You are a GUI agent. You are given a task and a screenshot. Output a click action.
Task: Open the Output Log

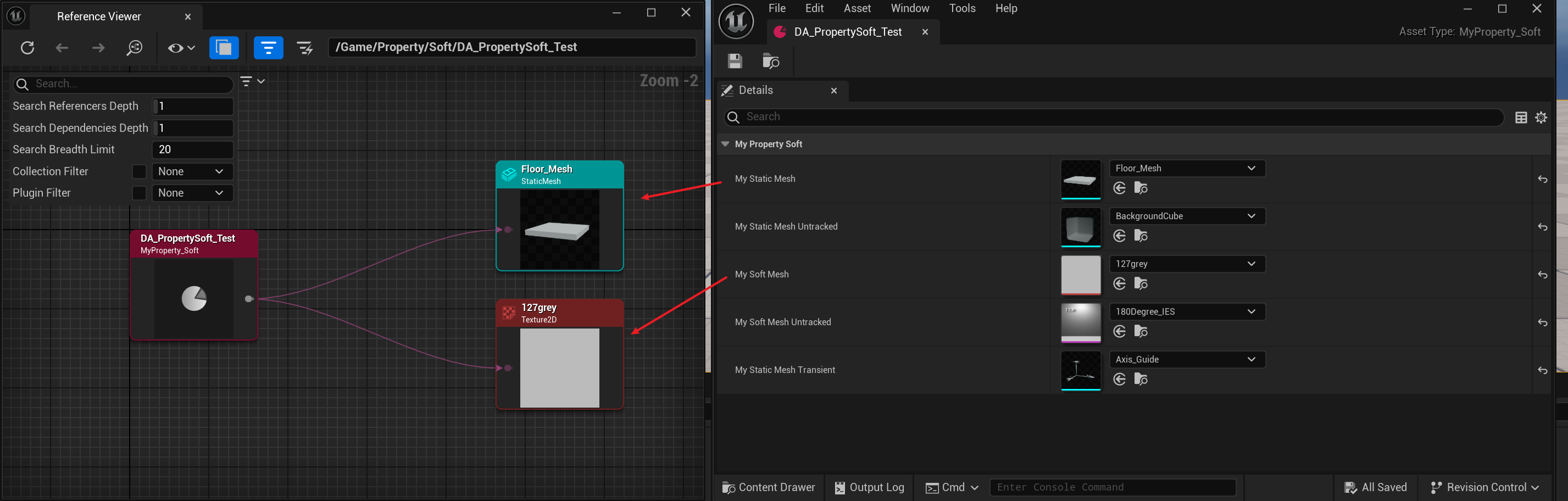tap(869, 487)
